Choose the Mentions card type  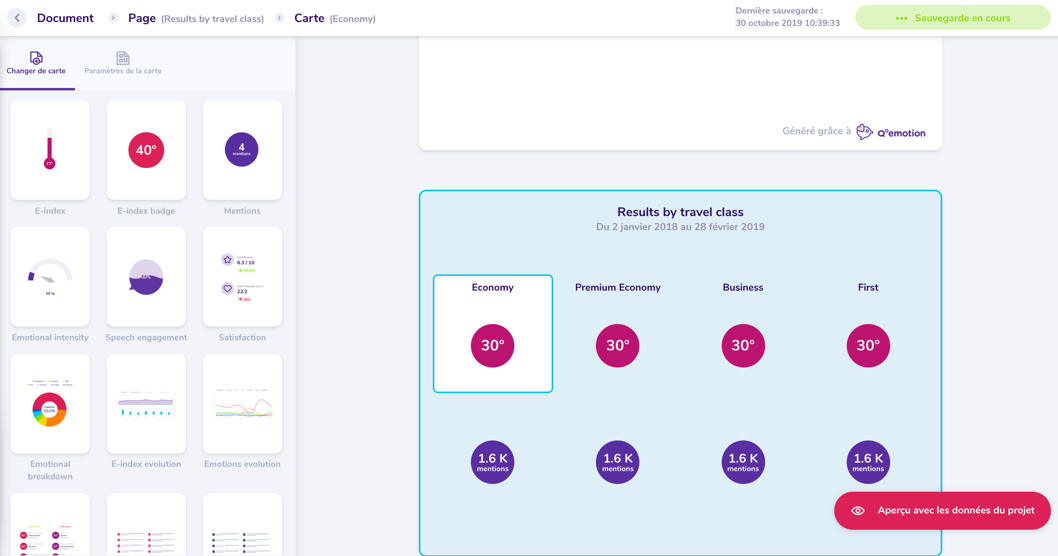click(242, 150)
